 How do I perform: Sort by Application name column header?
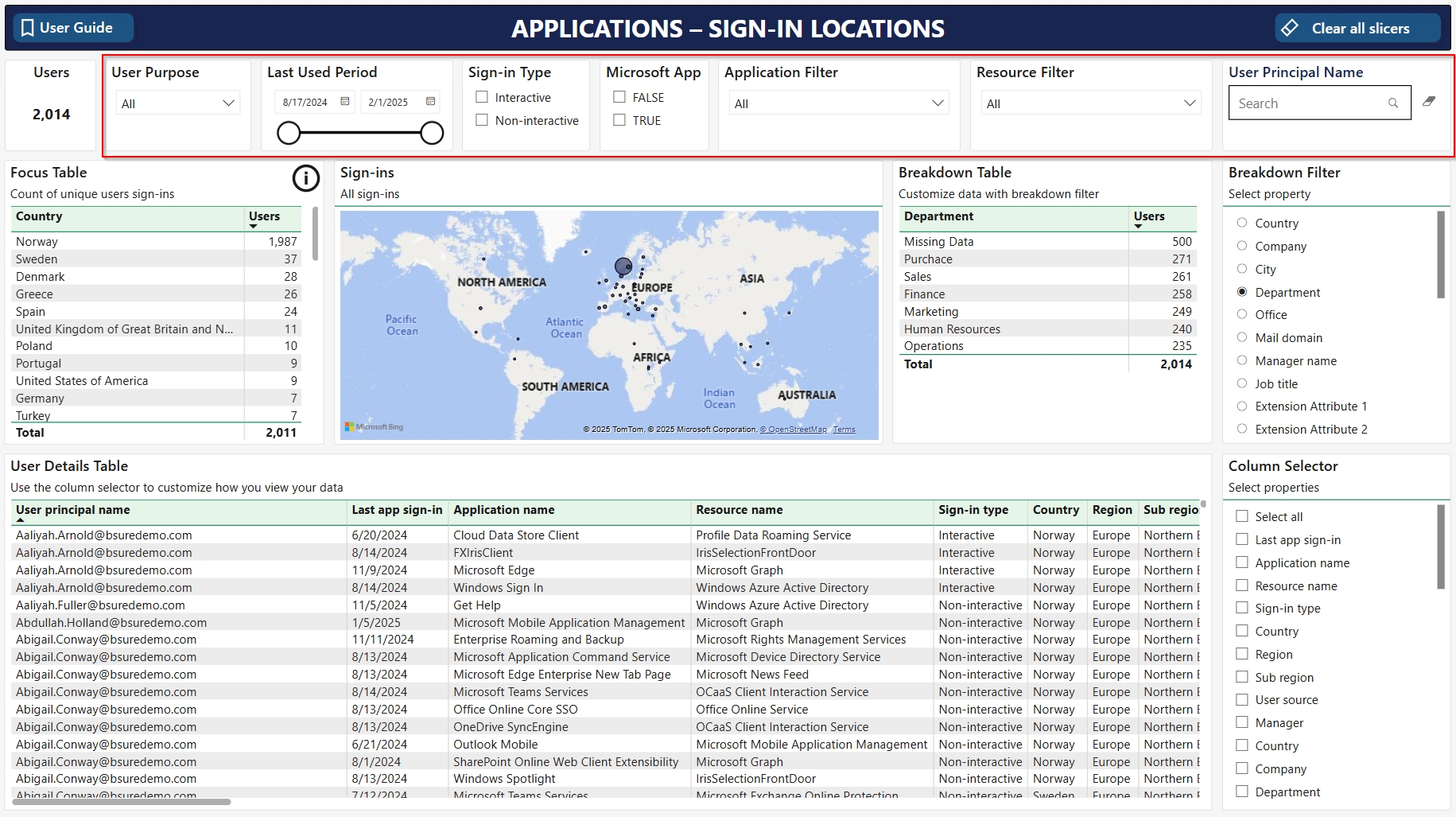(503, 510)
